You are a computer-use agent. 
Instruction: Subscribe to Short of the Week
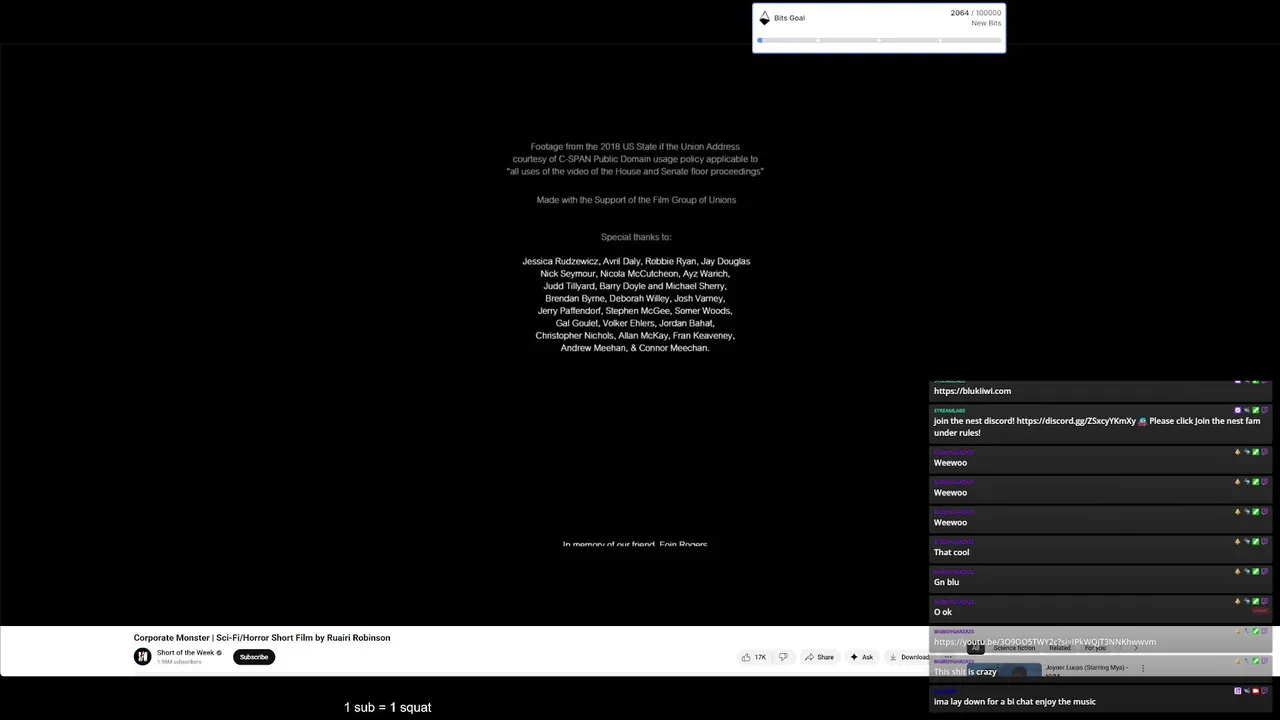(x=254, y=657)
